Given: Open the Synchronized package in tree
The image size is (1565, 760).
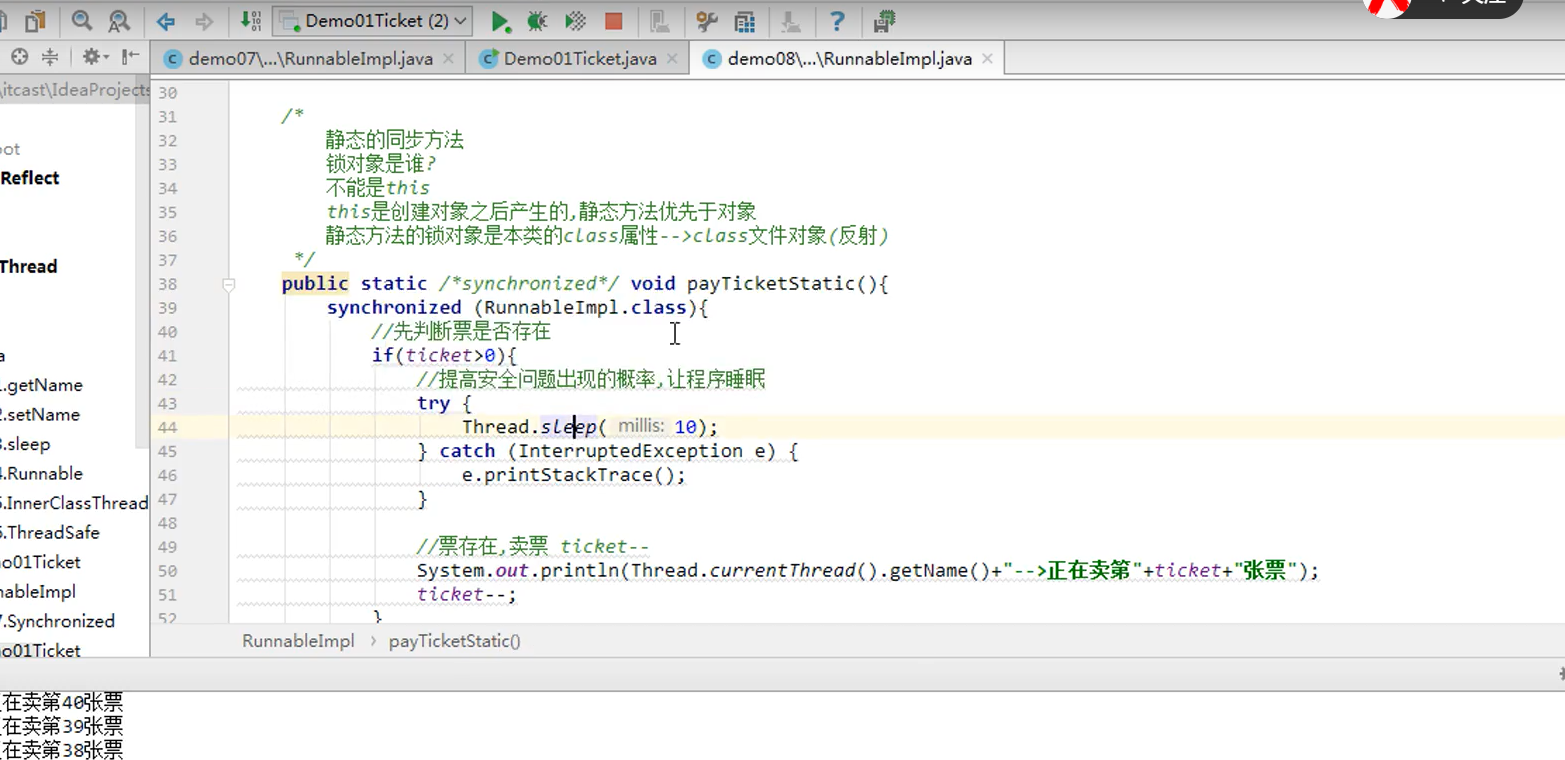Looking at the screenshot, I should click(x=58, y=621).
